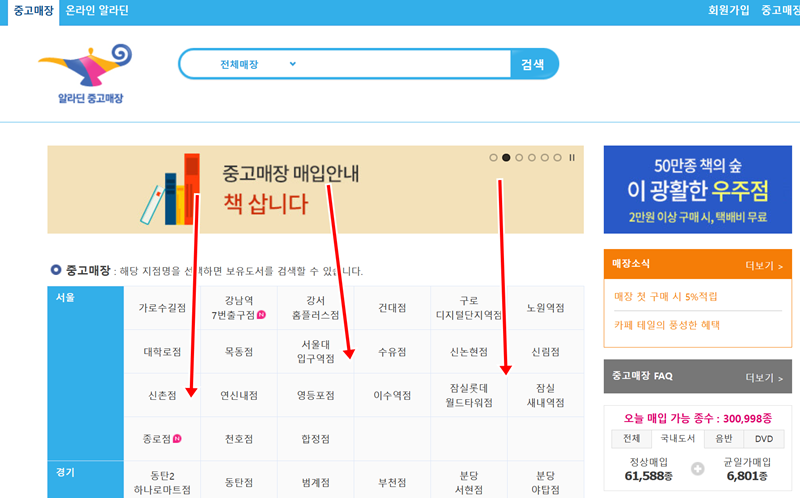Switch to the 중고매장 top tab

(x=33, y=11)
